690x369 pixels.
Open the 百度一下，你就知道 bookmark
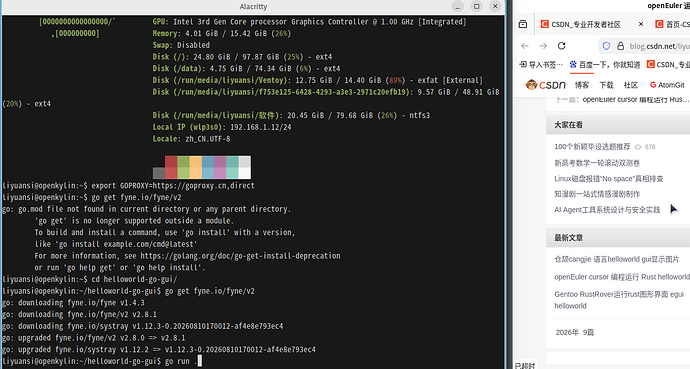(605, 65)
